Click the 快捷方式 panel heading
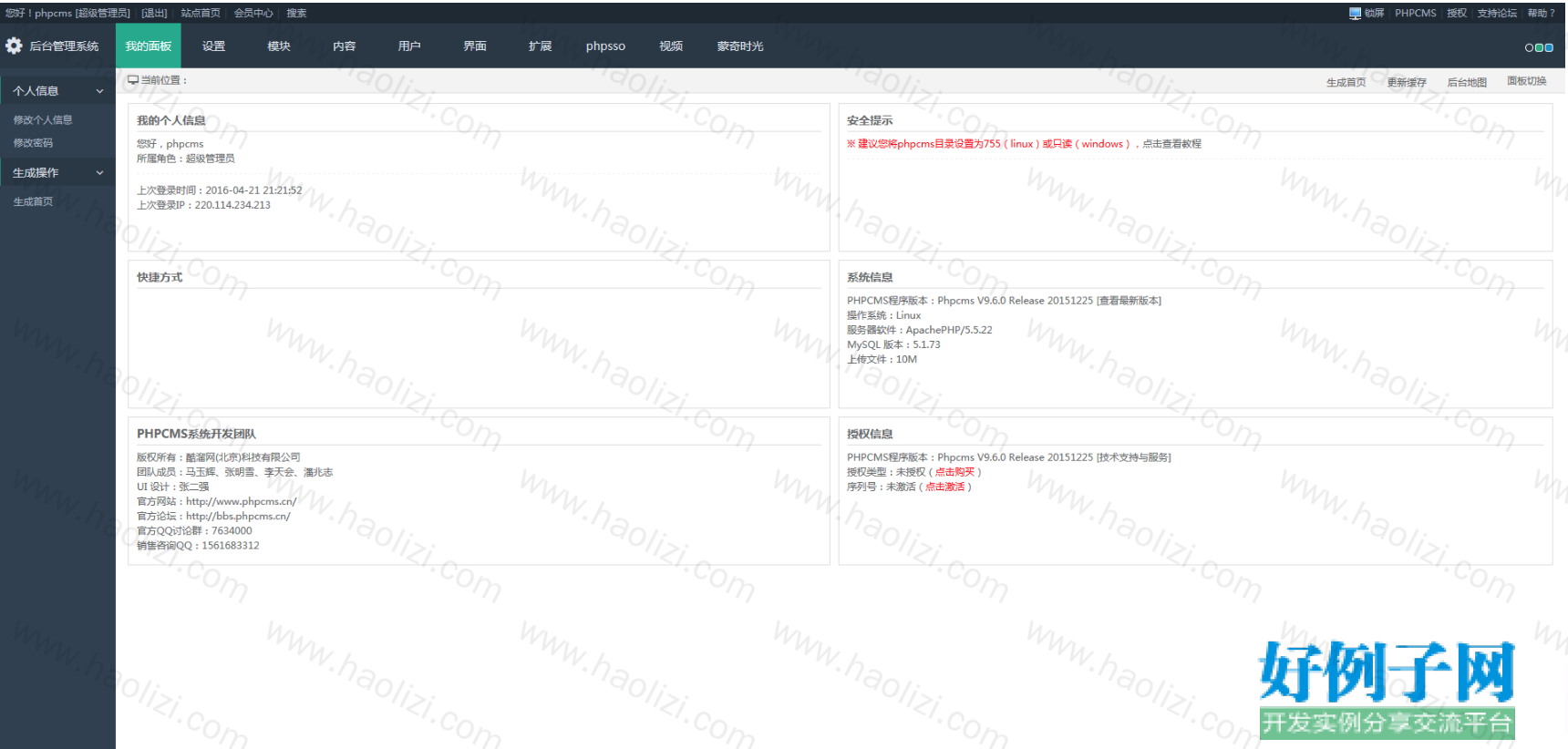Image resolution: width=1568 pixels, height=749 pixels. (x=160, y=277)
